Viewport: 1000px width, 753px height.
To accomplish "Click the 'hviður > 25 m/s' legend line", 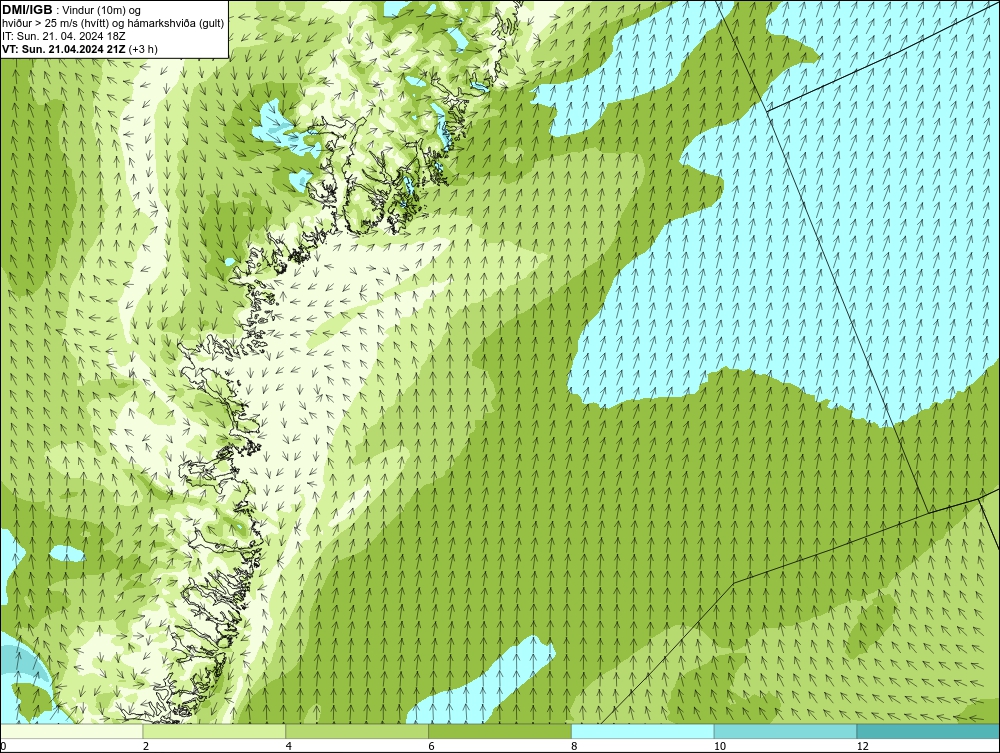I will click(x=113, y=23).
